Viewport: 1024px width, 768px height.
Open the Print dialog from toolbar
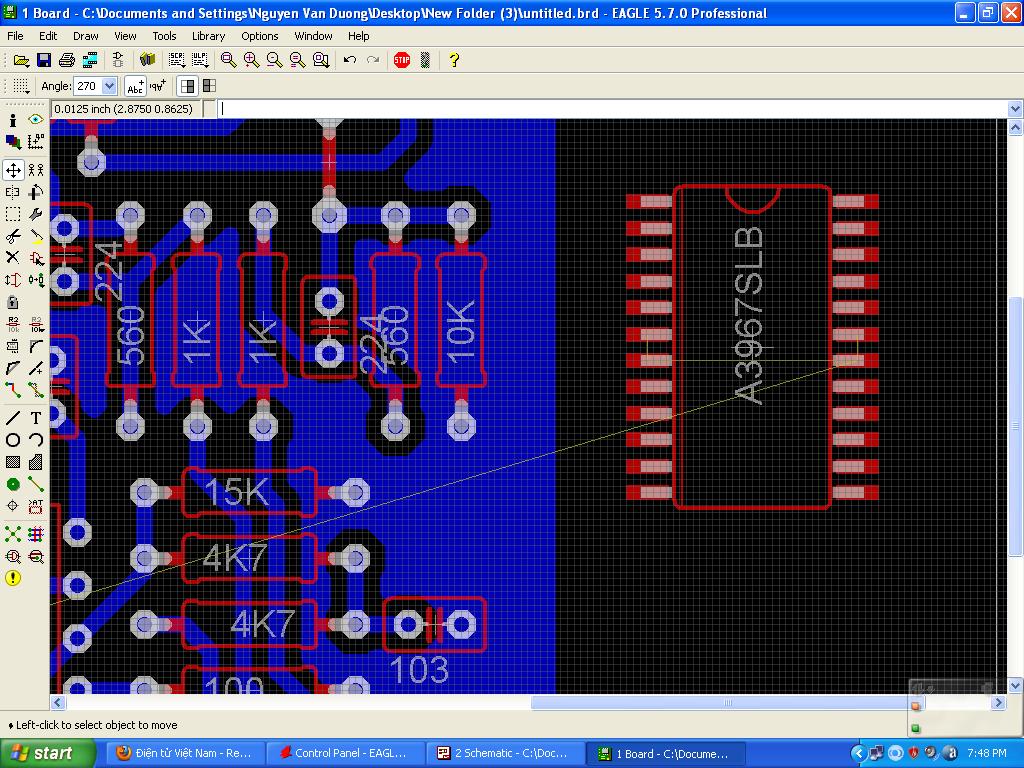click(67, 60)
